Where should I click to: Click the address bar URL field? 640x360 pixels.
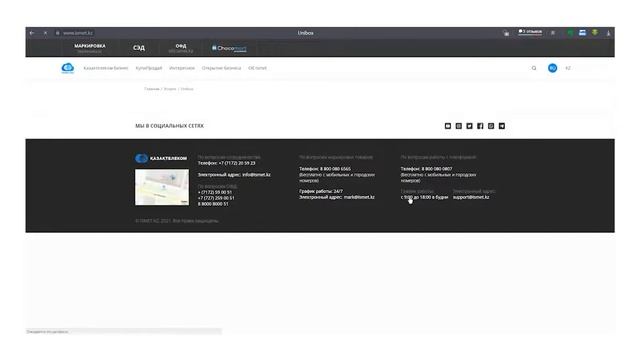(x=78, y=33)
